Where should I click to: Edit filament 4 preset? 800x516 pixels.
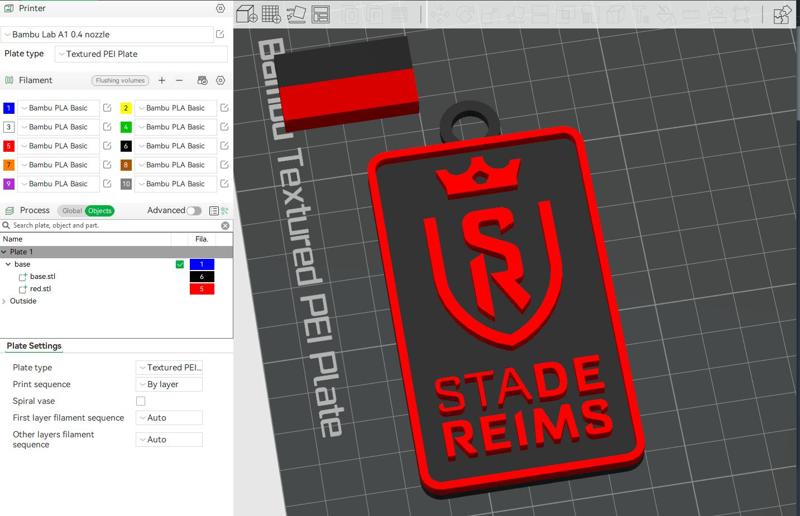pyautogui.click(x=224, y=127)
